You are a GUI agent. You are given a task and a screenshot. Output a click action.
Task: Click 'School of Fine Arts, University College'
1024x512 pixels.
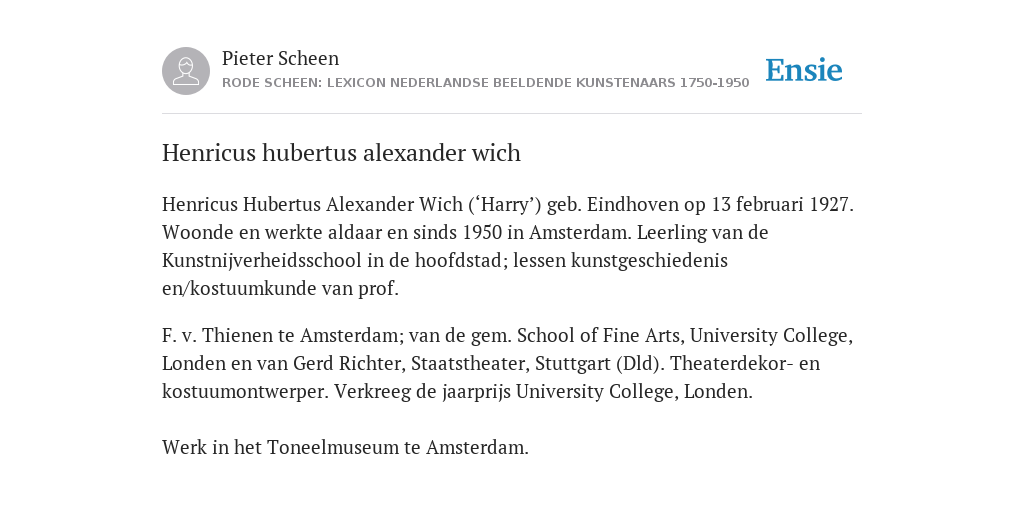682,336
